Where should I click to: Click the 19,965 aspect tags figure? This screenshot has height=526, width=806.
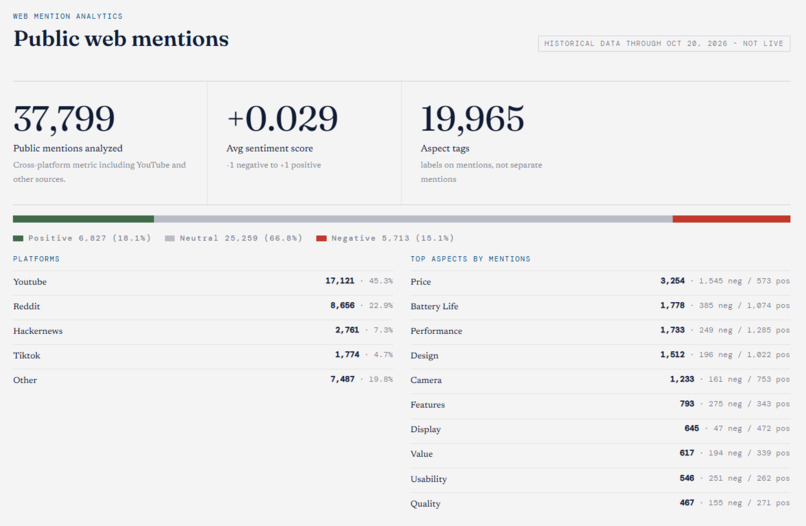coord(472,119)
